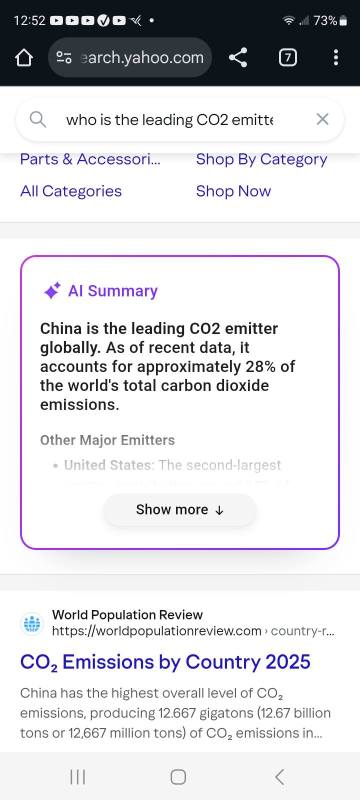Open the All Categories link

pyautogui.click(x=71, y=191)
